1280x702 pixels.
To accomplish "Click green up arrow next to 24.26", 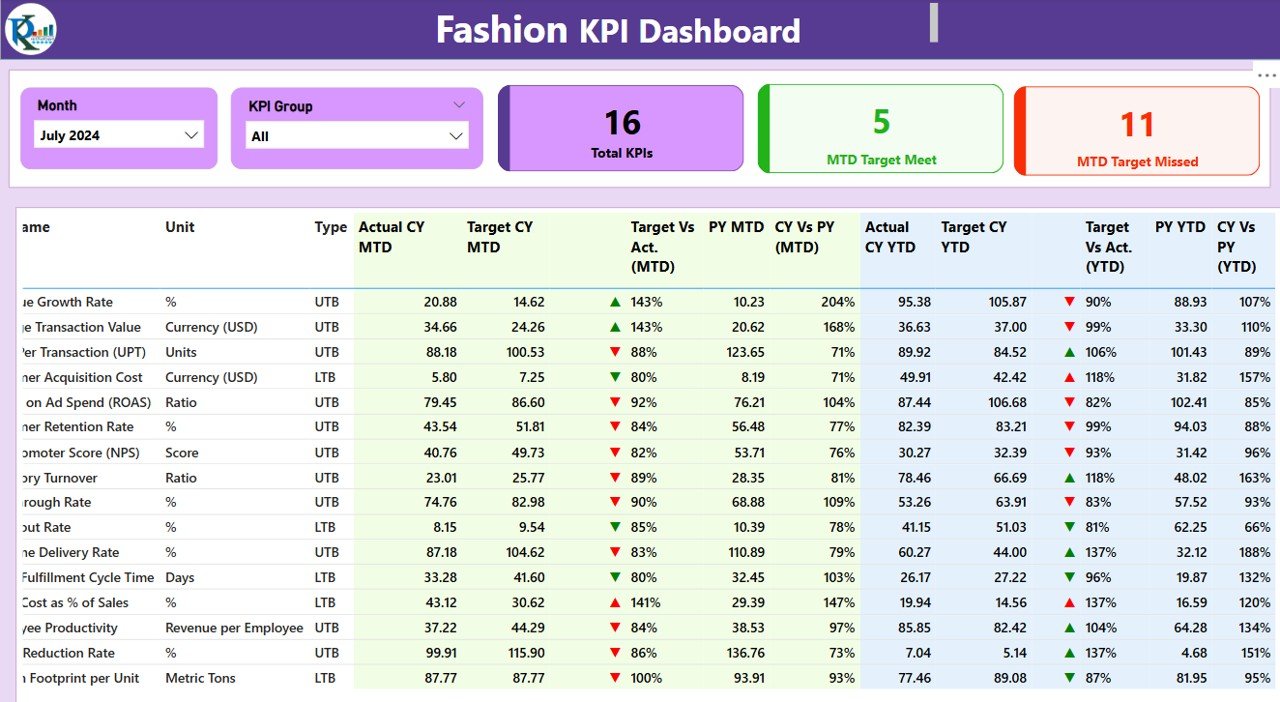I will click(615, 327).
